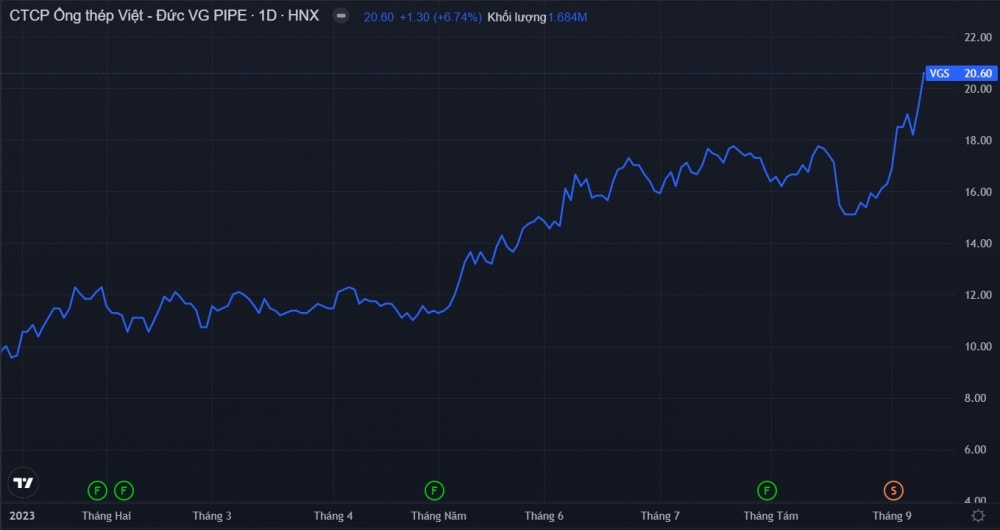1000x530 pixels.
Task: Open the first F event marker near Tháng Hai
Action: click(97, 490)
